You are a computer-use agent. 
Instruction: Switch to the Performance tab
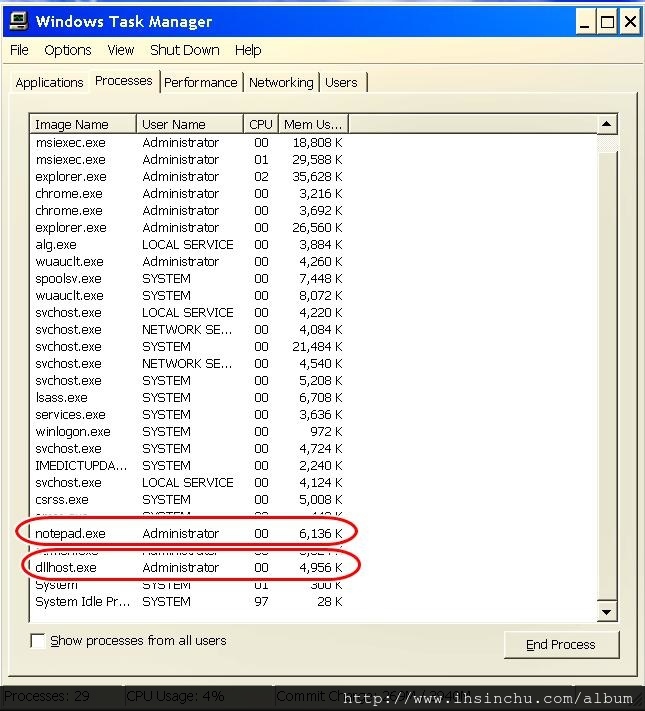(x=200, y=83)
